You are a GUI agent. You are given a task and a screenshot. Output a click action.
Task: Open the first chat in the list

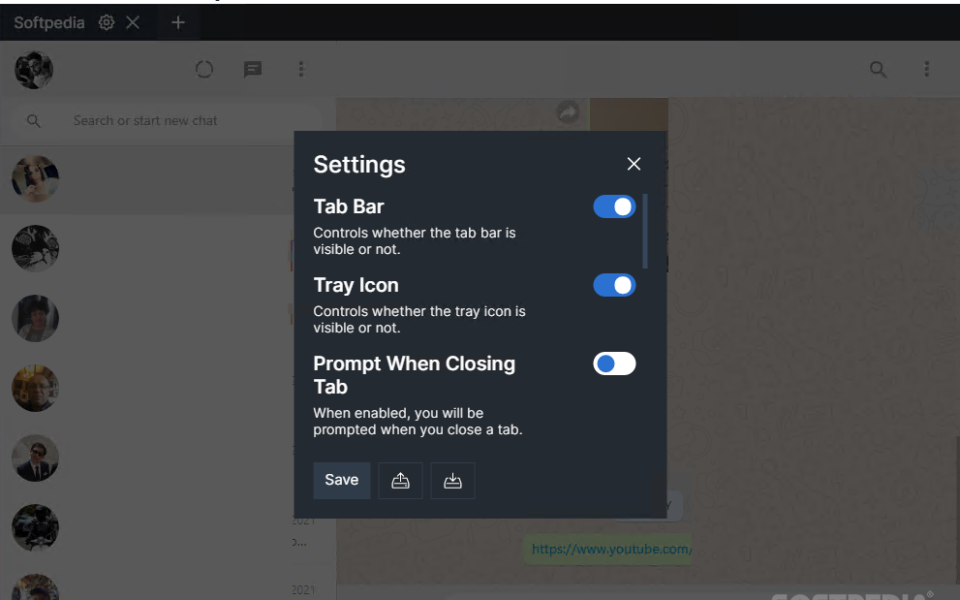point(147,179)
